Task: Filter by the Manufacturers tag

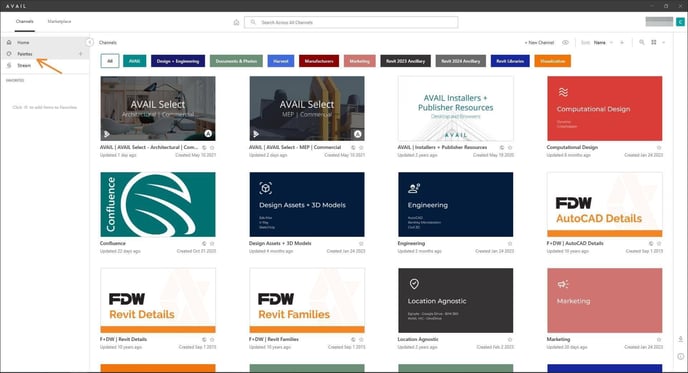Action: [x=319, y=61]
